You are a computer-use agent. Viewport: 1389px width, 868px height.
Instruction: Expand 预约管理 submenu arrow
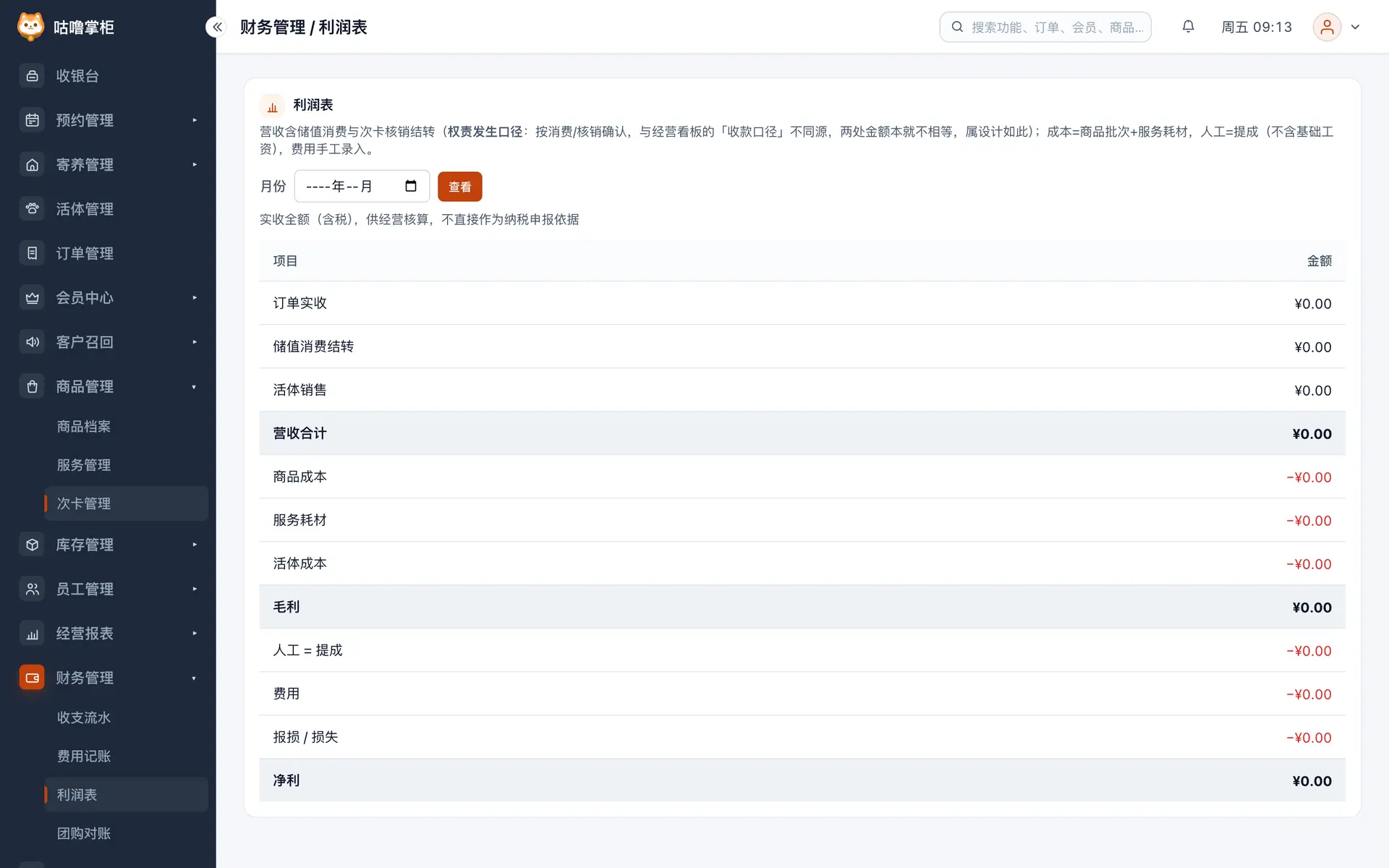click(x=195, y=120)
